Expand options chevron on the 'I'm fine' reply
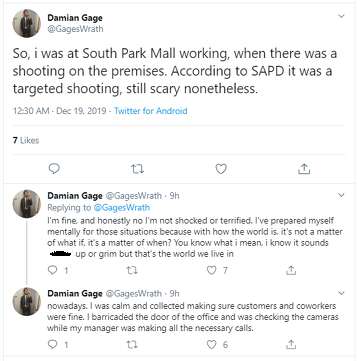The width and height of the screenshot is (360, 361). tap(341, 195)
